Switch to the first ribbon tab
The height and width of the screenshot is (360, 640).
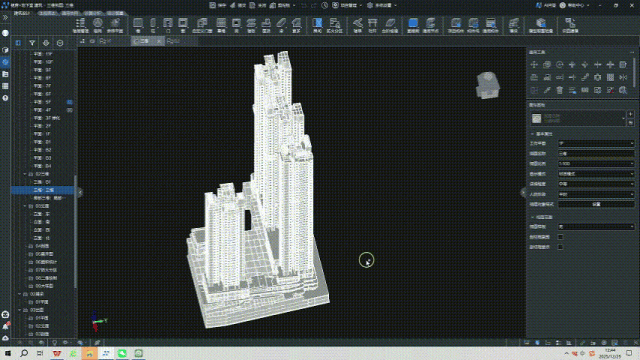click(x=22, y=13)
